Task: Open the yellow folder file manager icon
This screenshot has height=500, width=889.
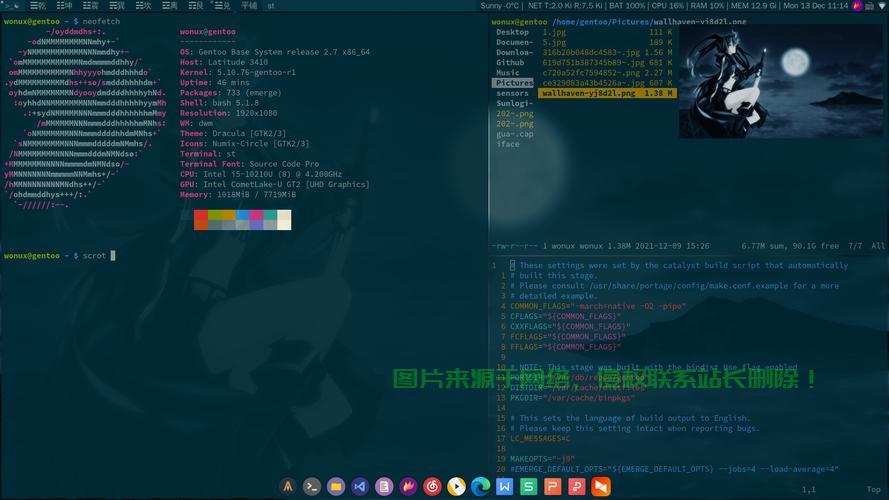Action: click(336, 486)
